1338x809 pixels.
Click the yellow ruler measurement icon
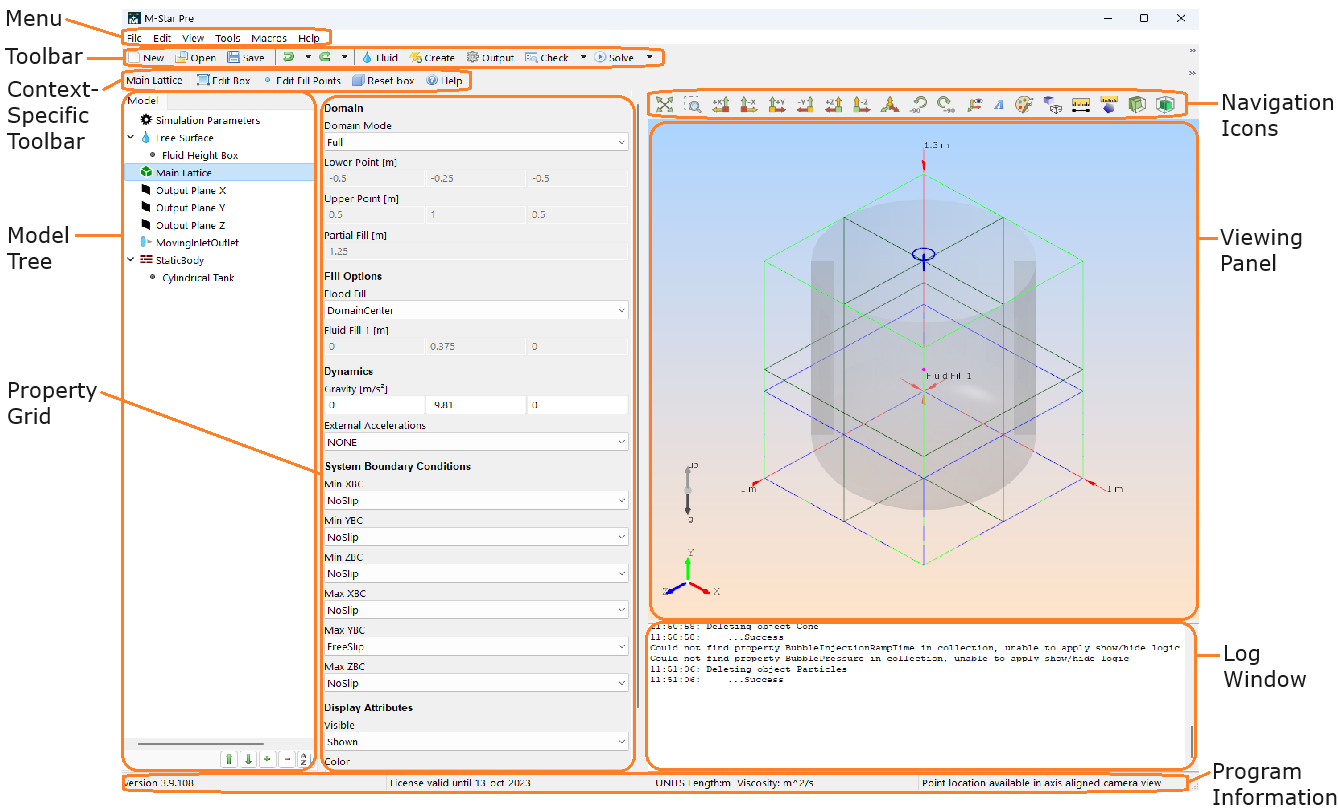pyautogui.click(x=1080, y=104)
